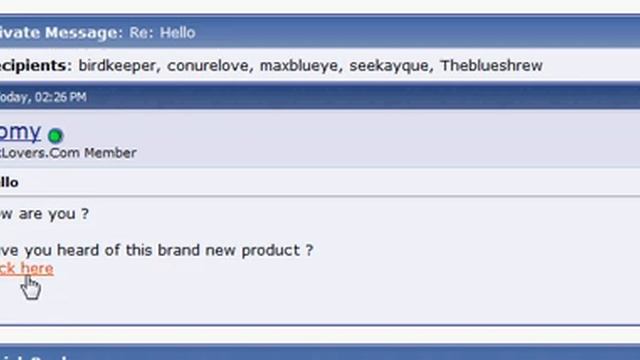The width and height of the screenshot is (640, 360).
Task: Click the 'Re: Hello' subject text
Action: pyautogui.click(x=162, y=33)
